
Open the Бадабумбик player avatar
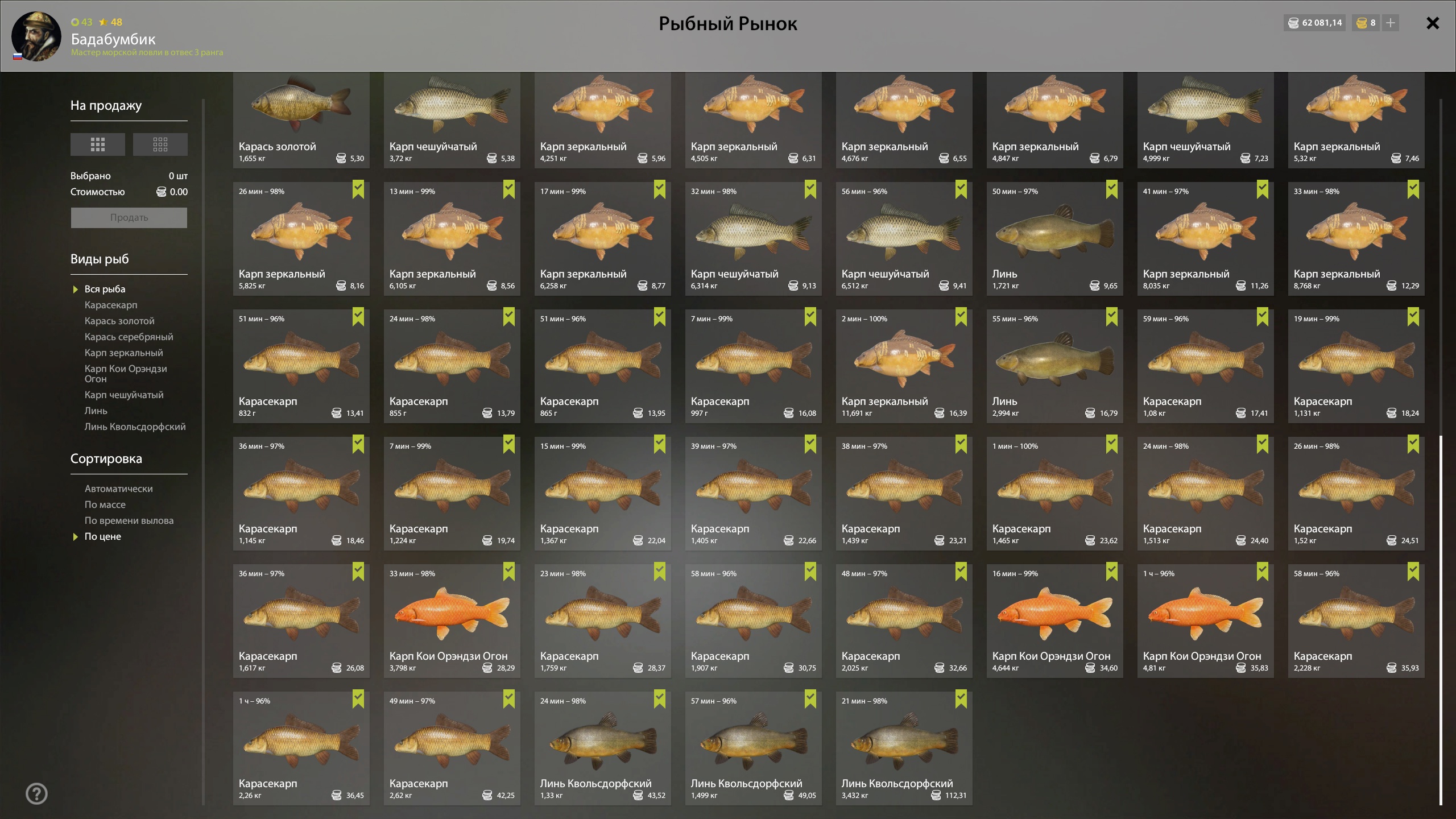pos(36,36)
